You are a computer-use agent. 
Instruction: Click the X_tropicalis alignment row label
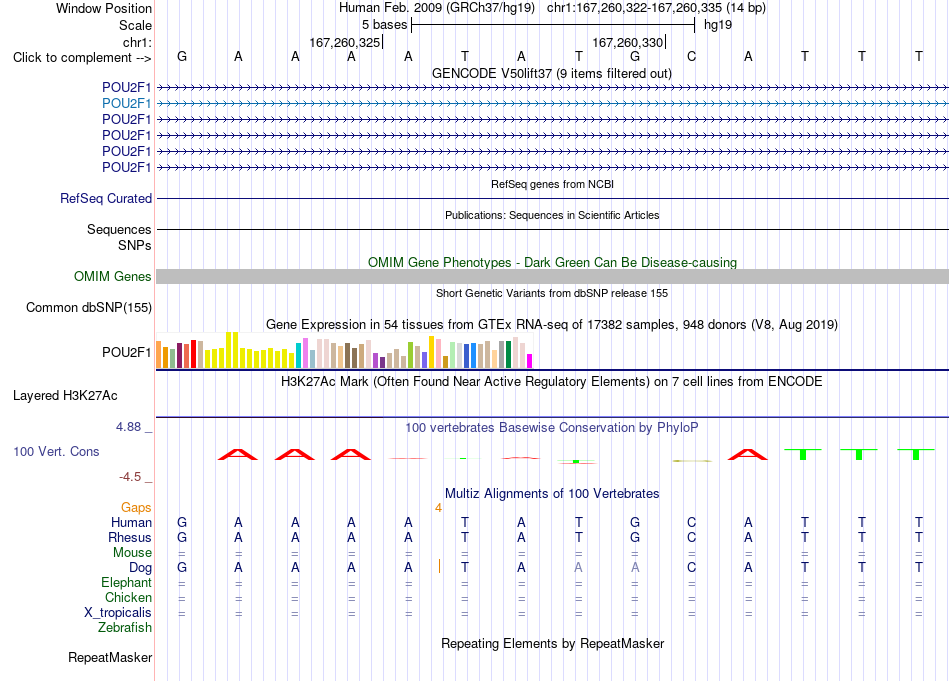(118, 613)
